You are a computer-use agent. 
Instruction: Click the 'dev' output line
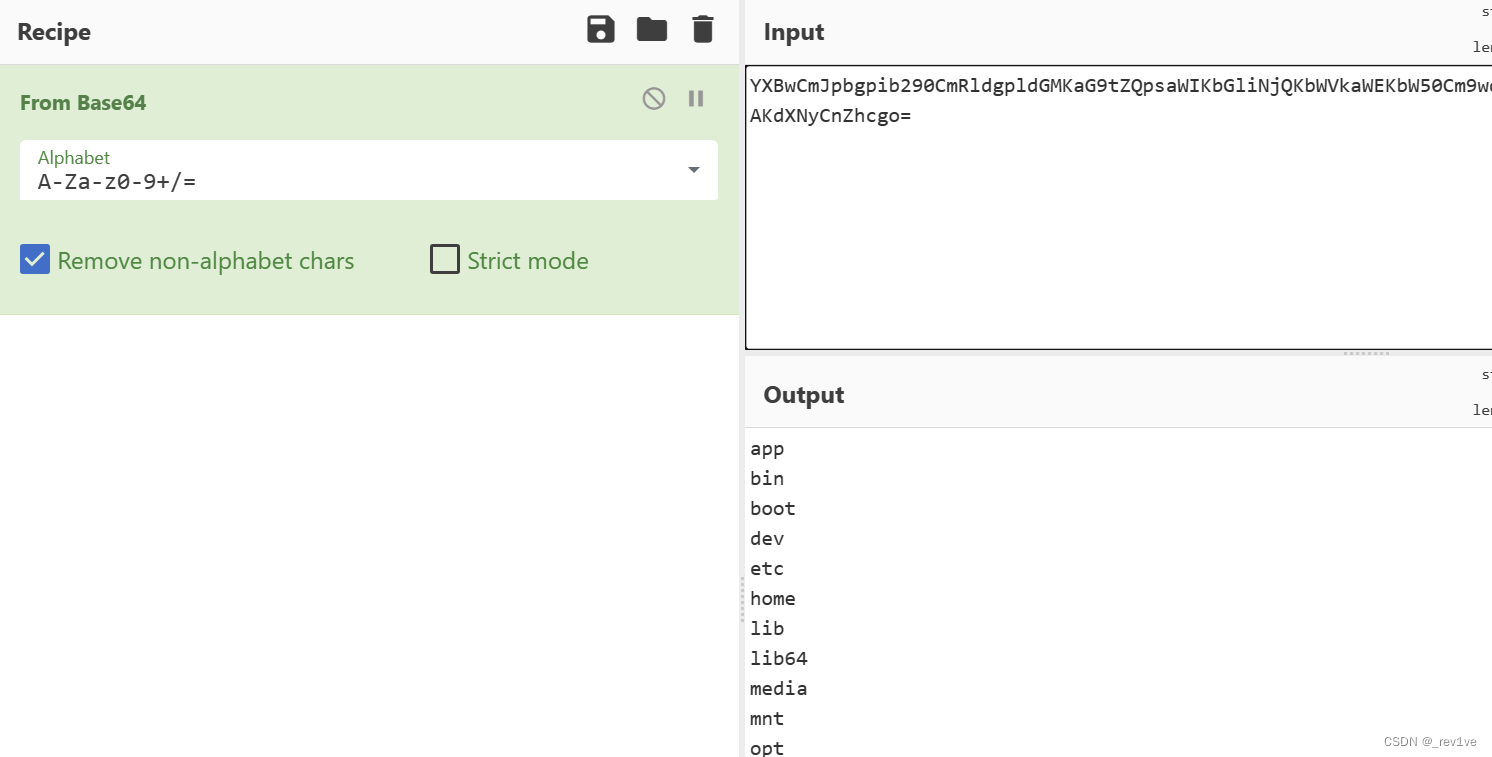coord(767,538)
